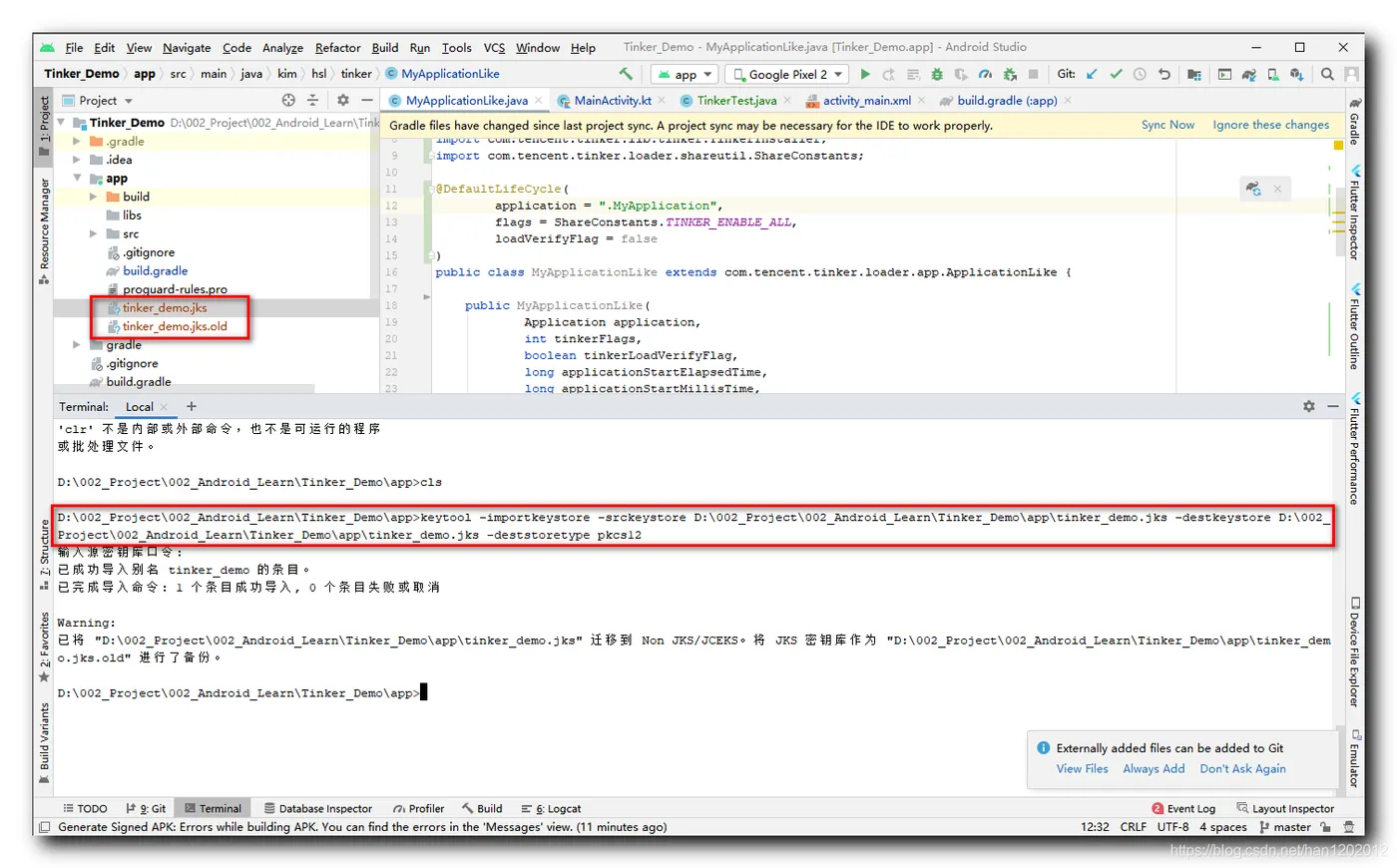Rollback changes with the undo arrow

click(1164, 74)
